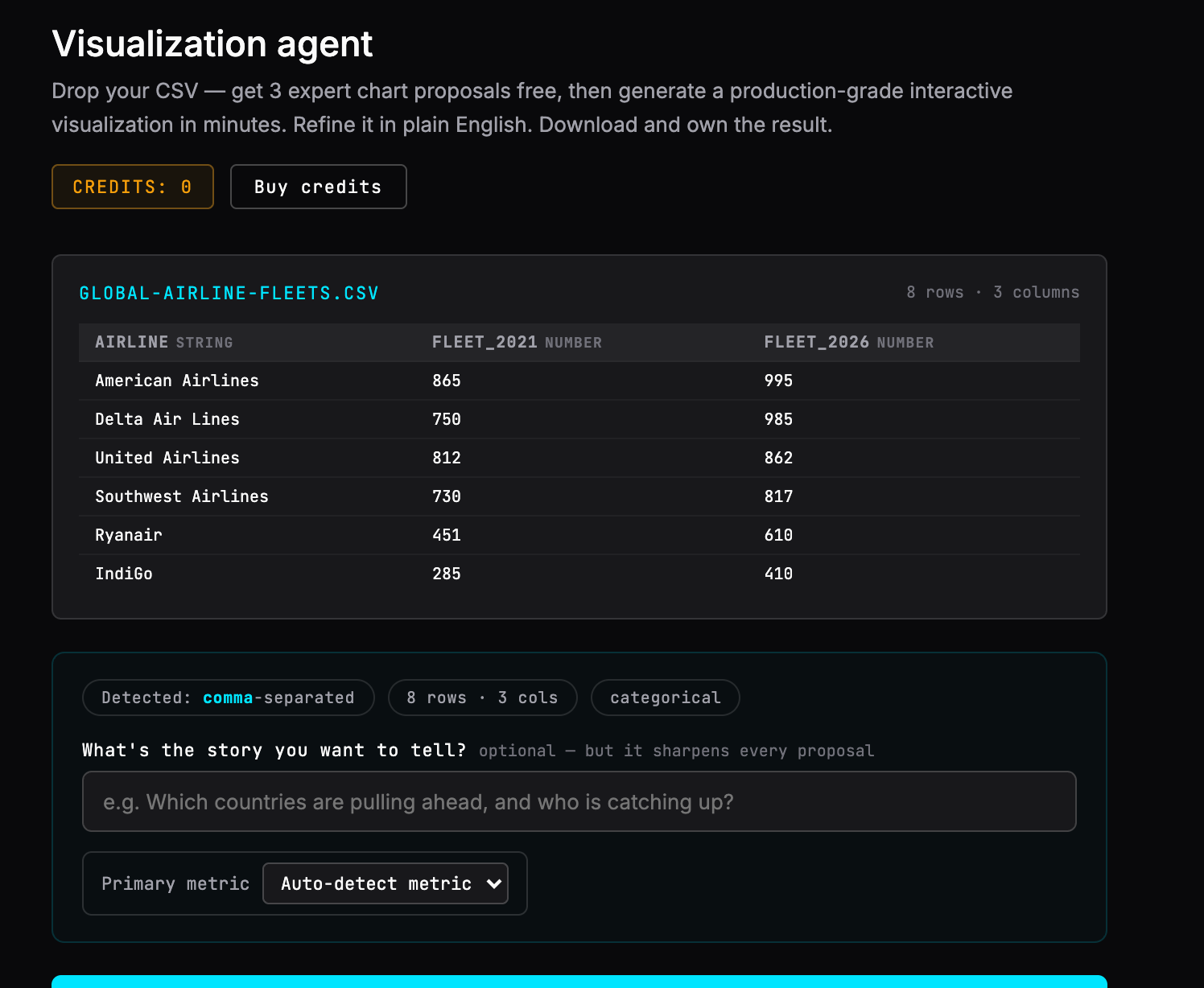The height and width of the screenshot is (988, 1204).
Task: Select the United Airlines cell
Action: tap(167, 458)
